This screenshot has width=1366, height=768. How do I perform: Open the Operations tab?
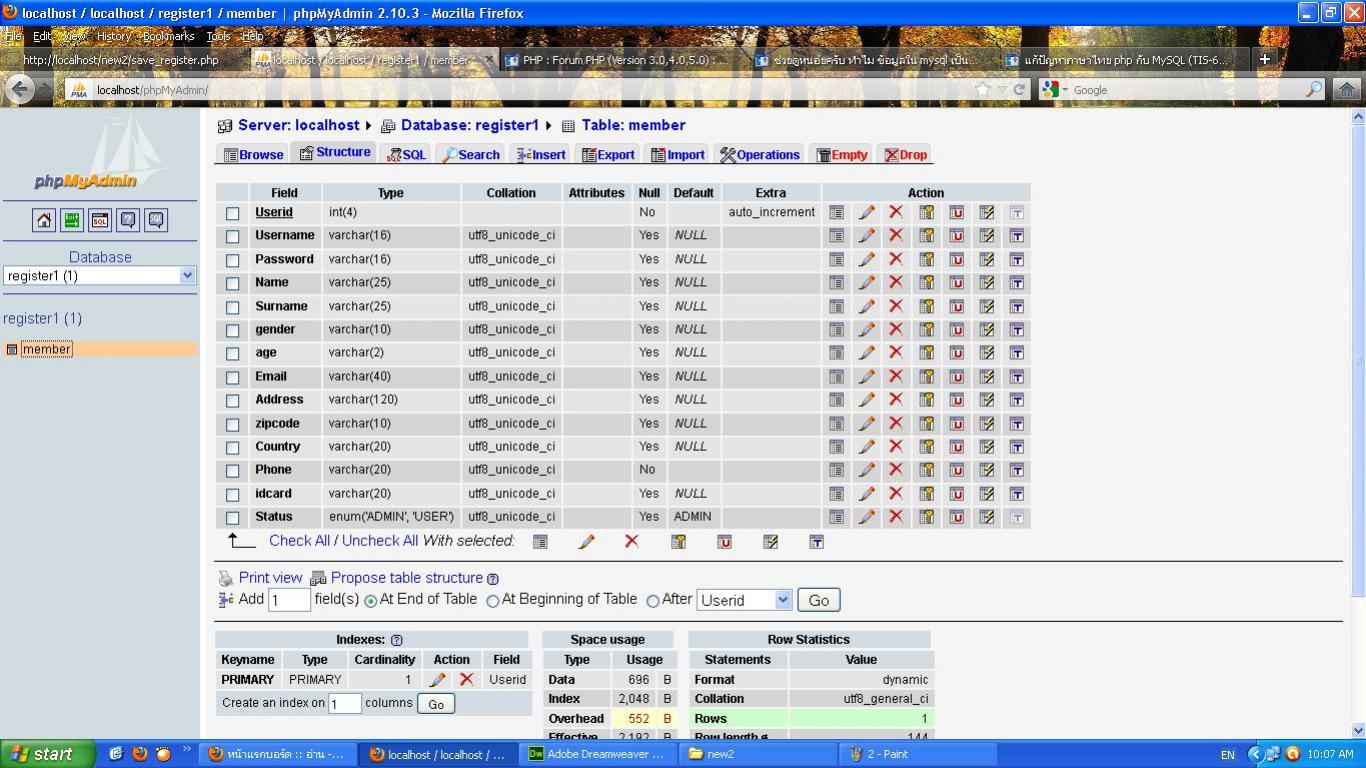[760, 155]
